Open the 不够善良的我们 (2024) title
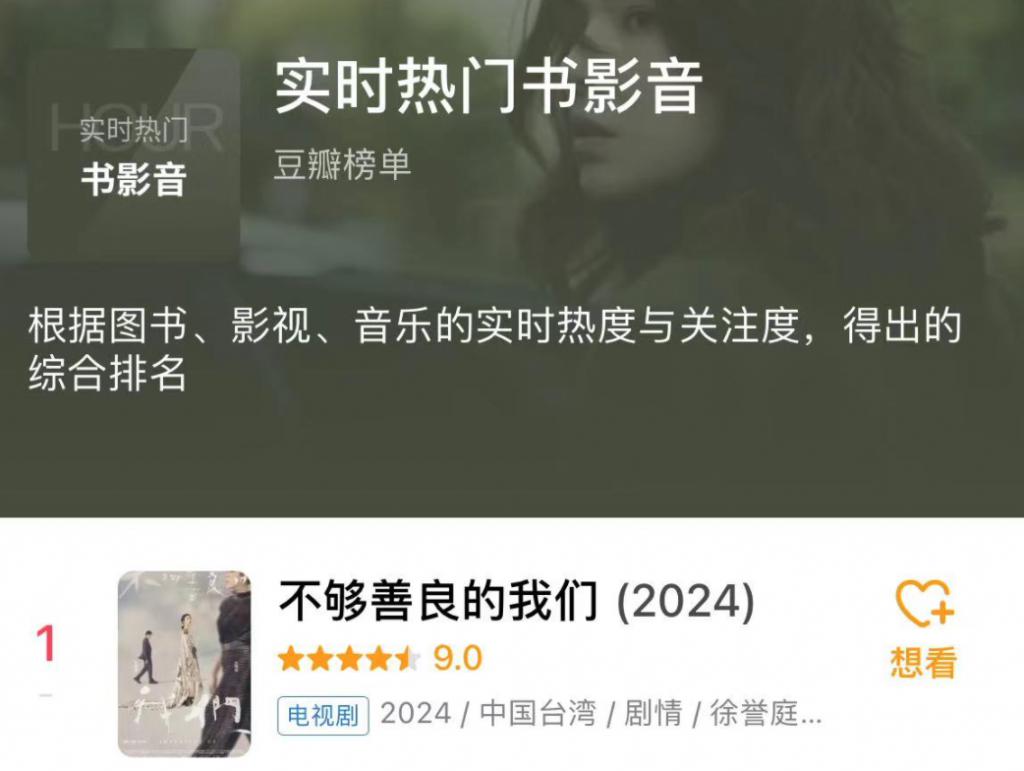Image resolution: width=1024 pixels, height=771 pixels. 516,601
